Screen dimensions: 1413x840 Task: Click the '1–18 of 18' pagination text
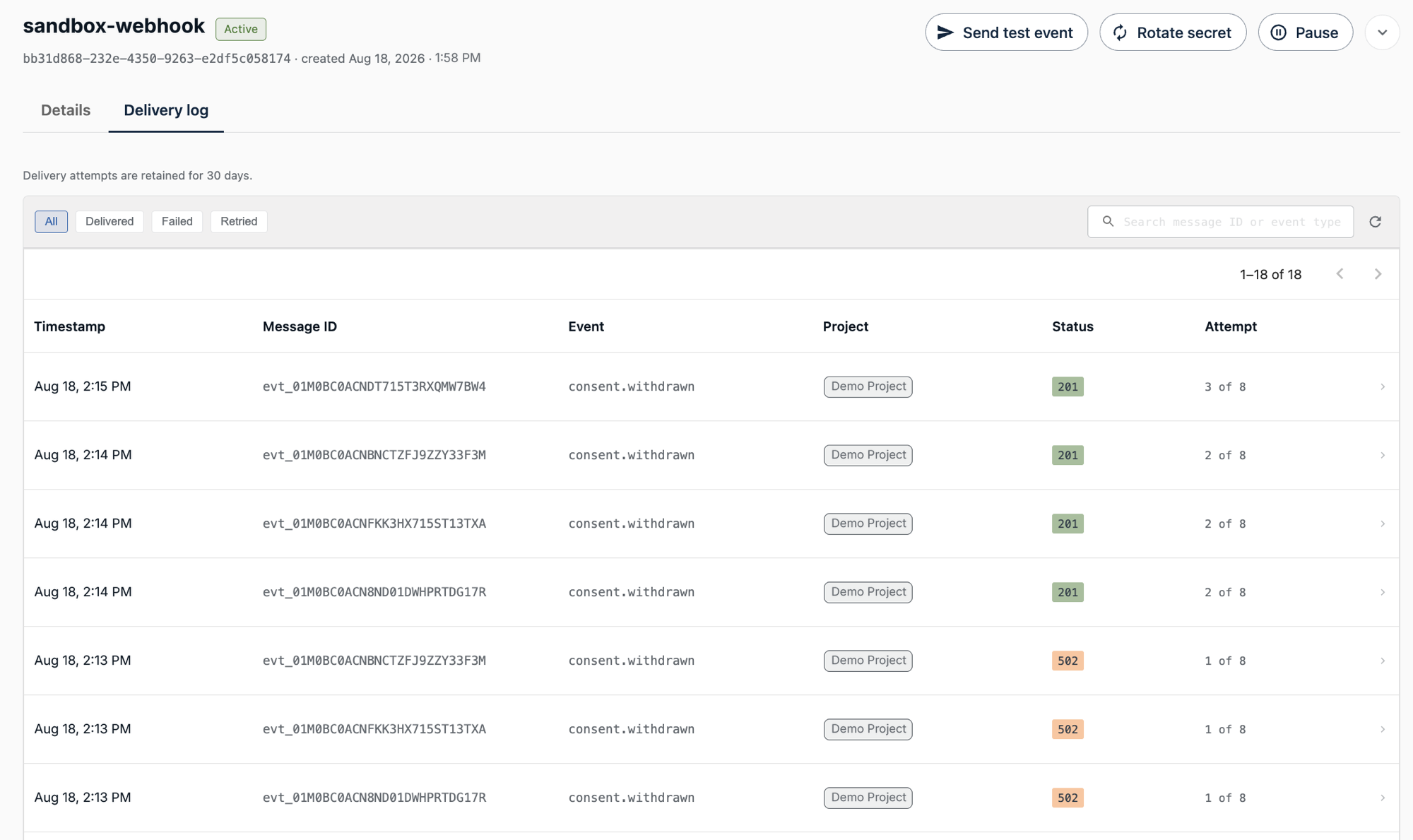[x=1270, y=274]
